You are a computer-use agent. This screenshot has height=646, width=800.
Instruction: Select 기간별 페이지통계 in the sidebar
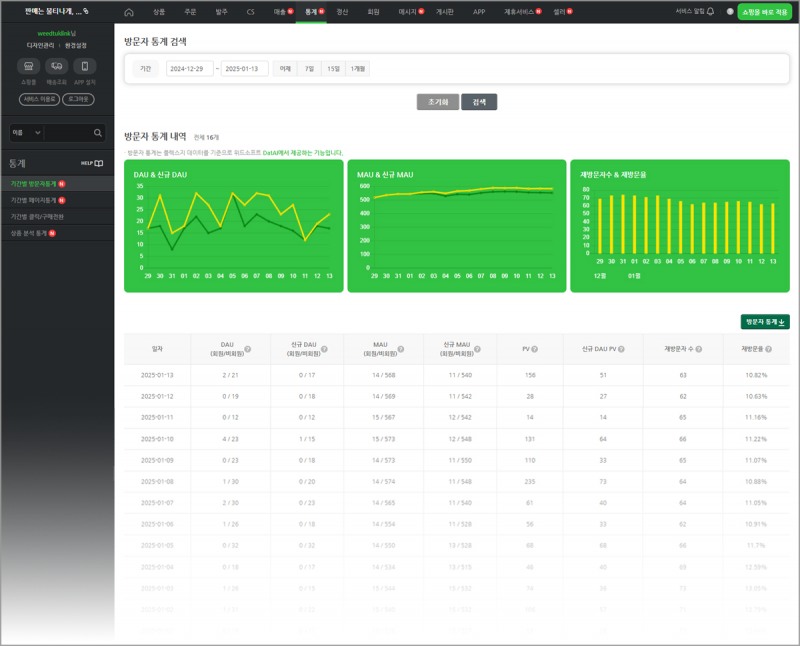pos(34,200)
